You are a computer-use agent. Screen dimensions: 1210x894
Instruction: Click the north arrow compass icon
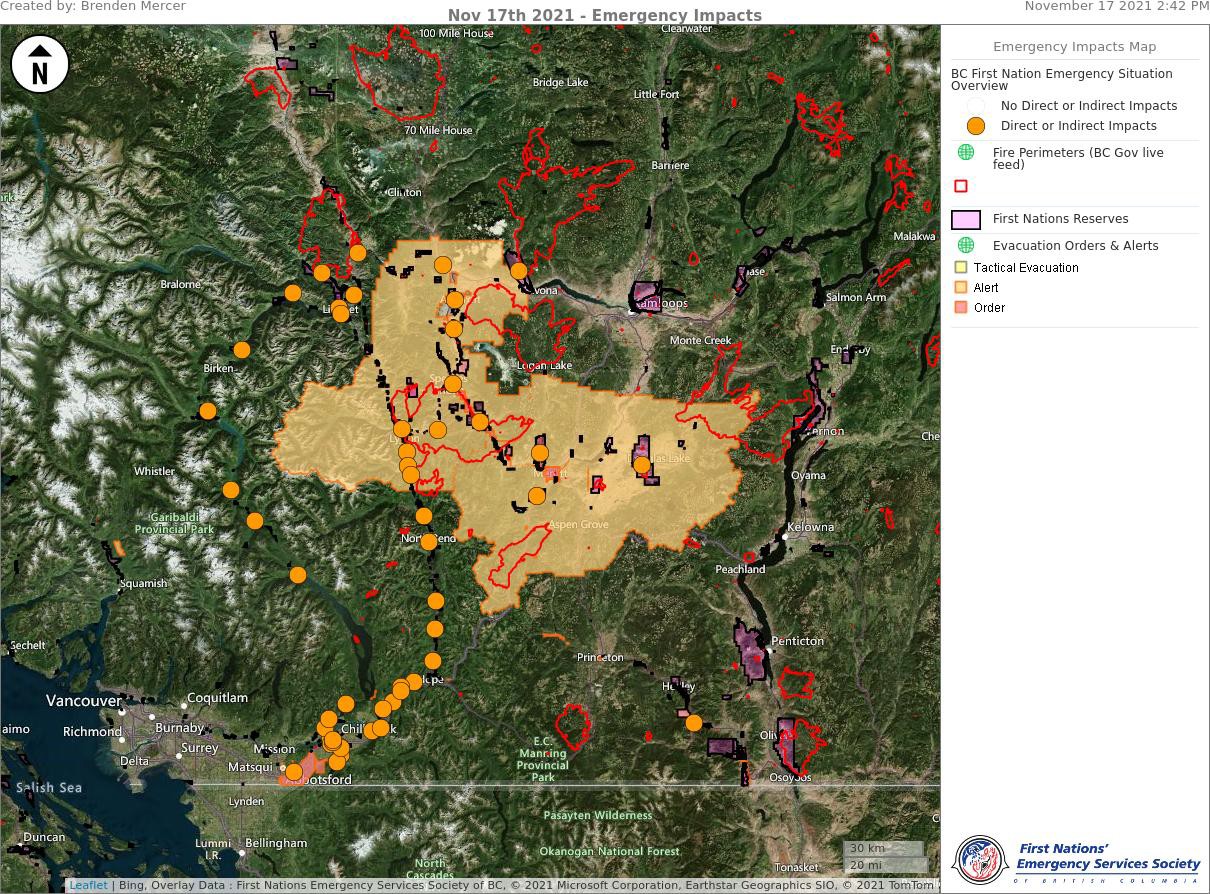(40, 63)
